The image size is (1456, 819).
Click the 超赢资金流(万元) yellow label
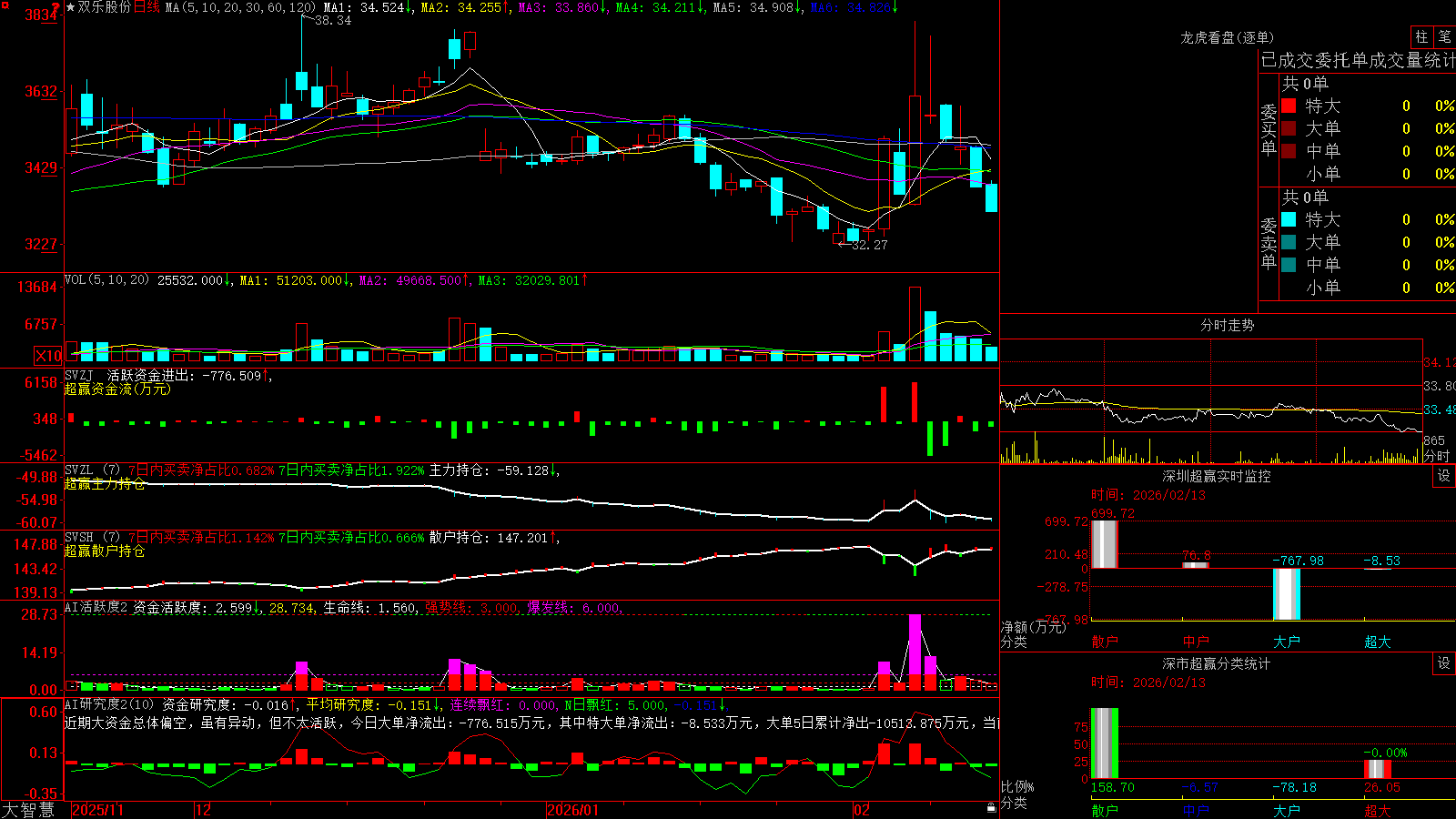coord(117,389)
